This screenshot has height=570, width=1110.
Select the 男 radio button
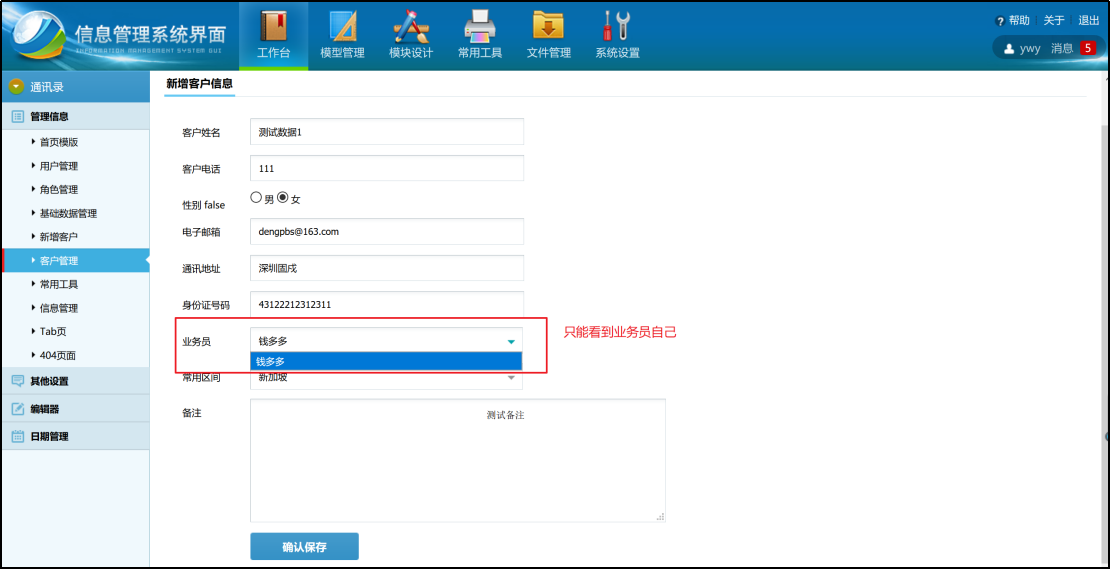click(x=256, y=198)
